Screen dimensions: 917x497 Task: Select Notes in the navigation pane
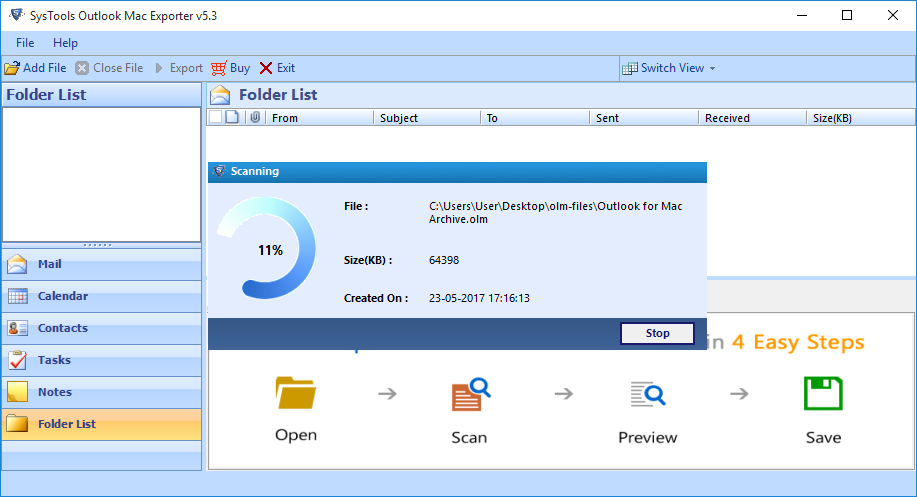click(102, 392)
